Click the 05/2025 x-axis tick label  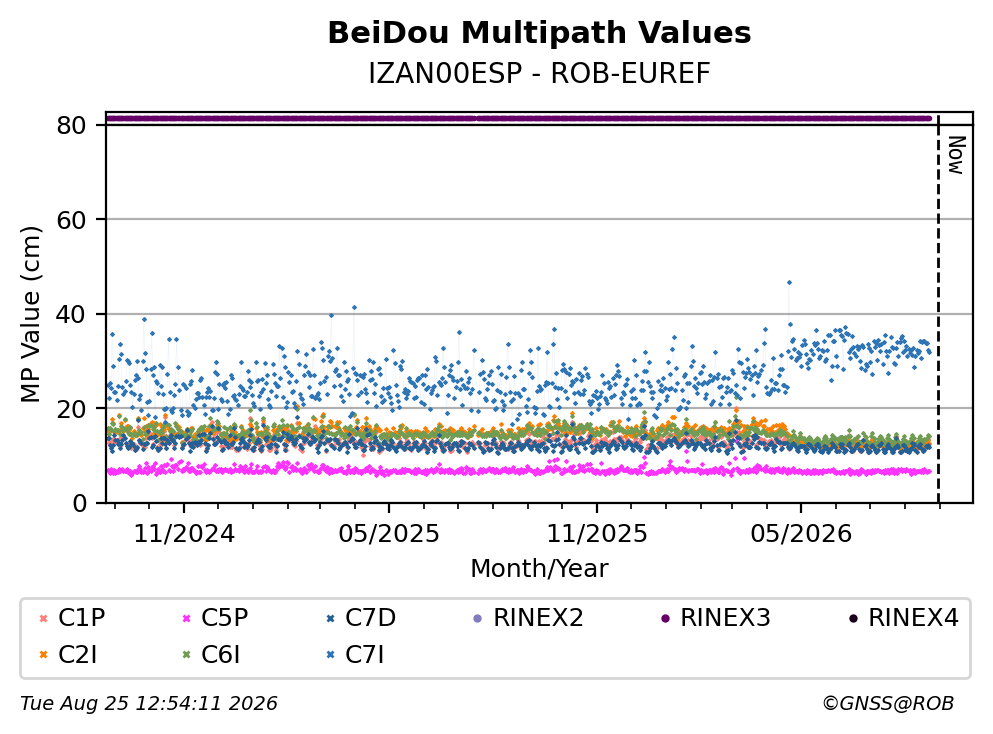[388, 534]
